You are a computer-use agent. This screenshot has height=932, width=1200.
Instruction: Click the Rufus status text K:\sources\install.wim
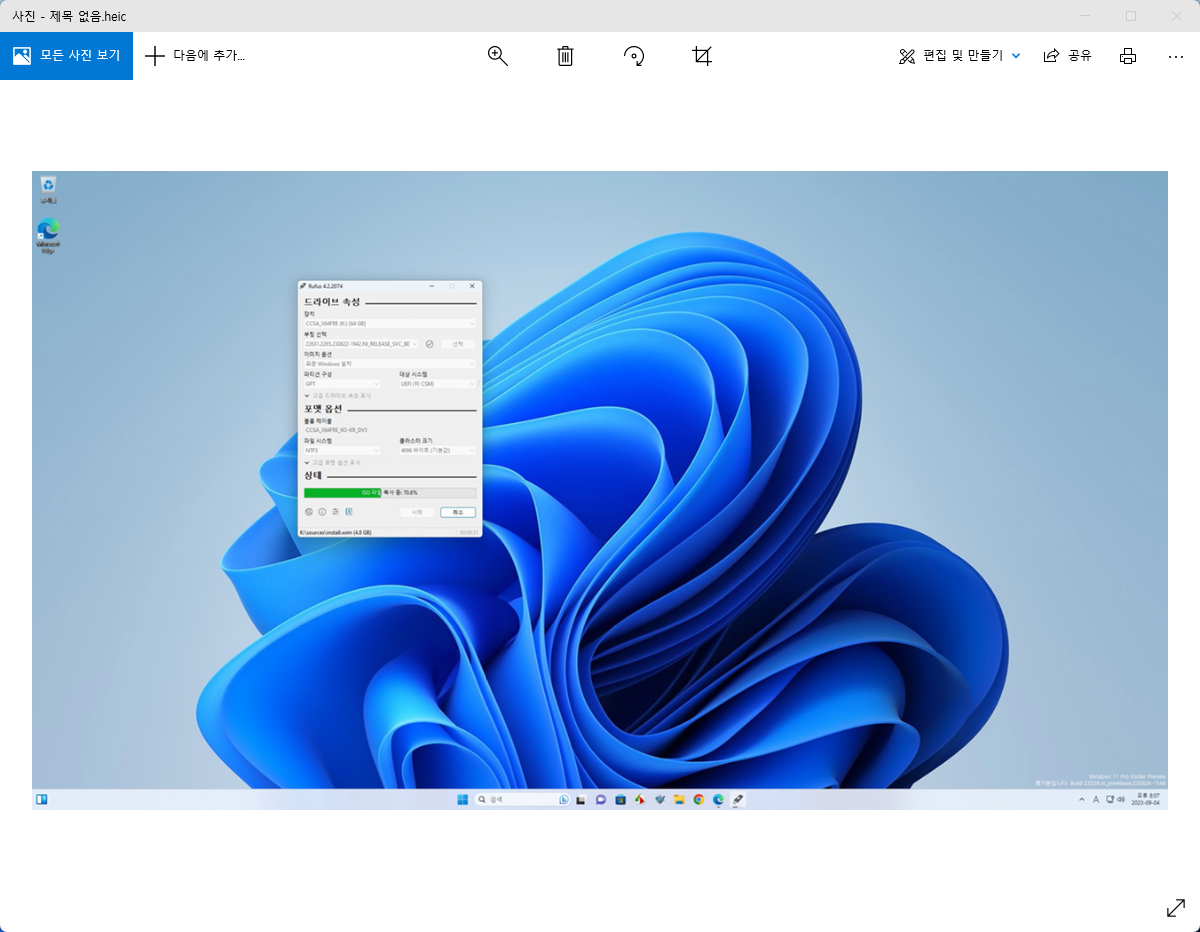pyautogui.click(x=335, y=532)
